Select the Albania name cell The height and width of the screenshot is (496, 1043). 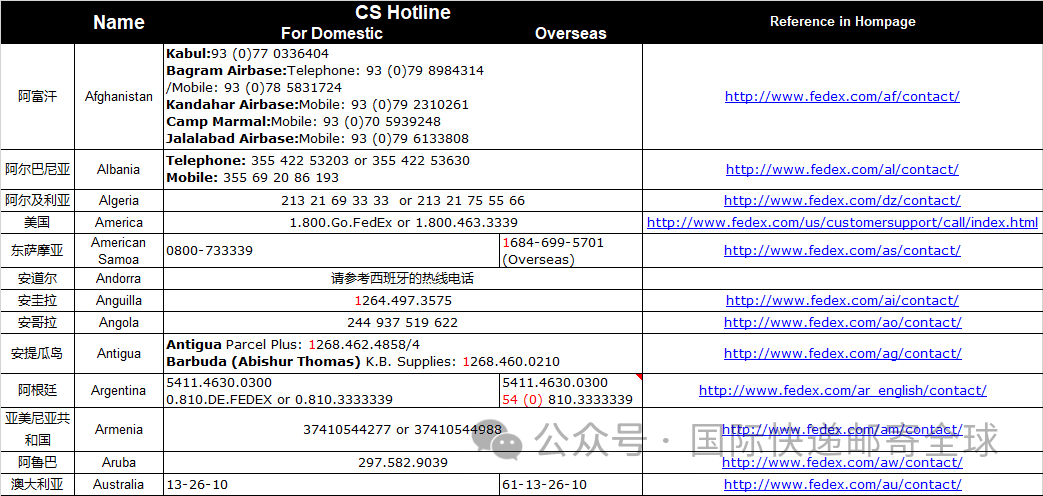coord(118,170)
